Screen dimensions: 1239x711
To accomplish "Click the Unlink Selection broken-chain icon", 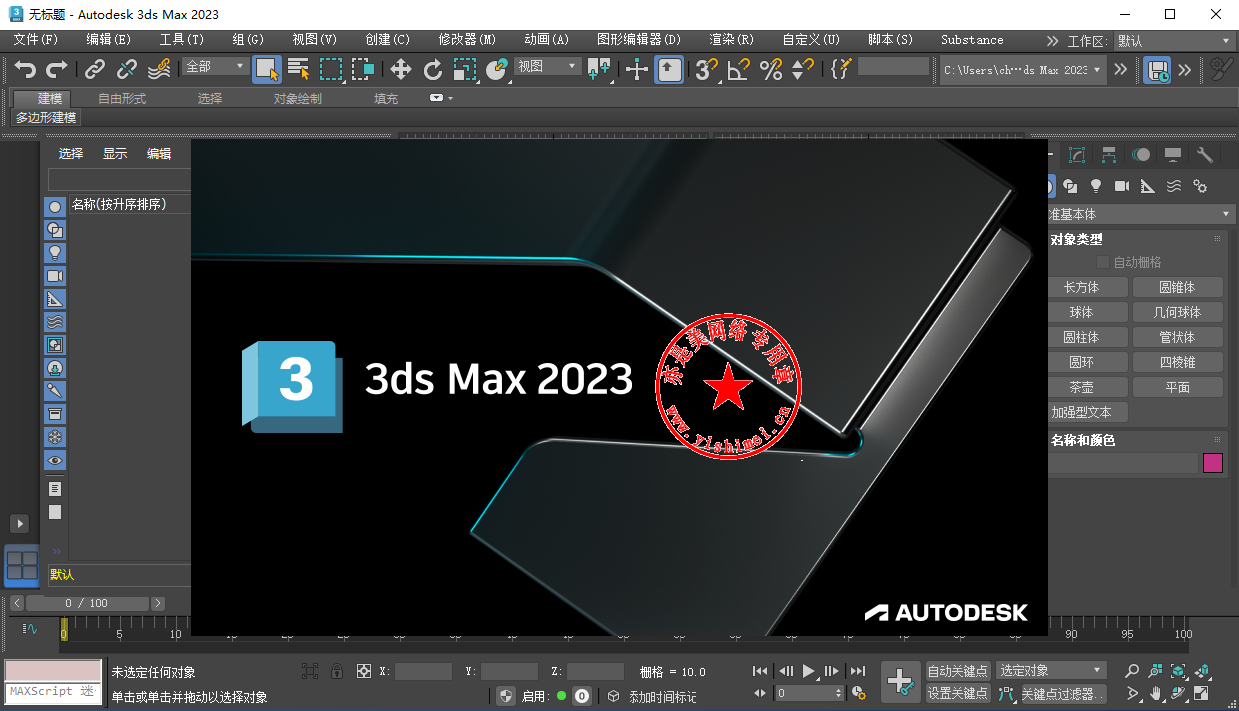I will (x=127, y=69).
